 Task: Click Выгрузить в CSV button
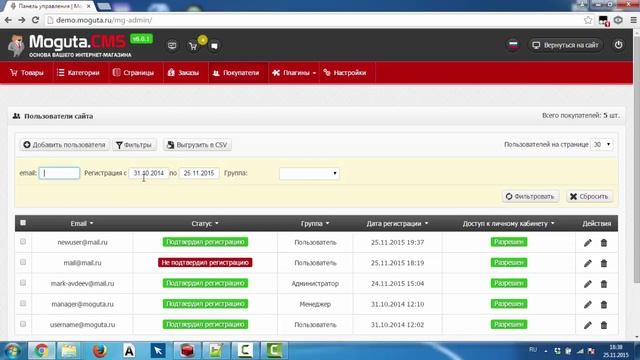(197, 145)
